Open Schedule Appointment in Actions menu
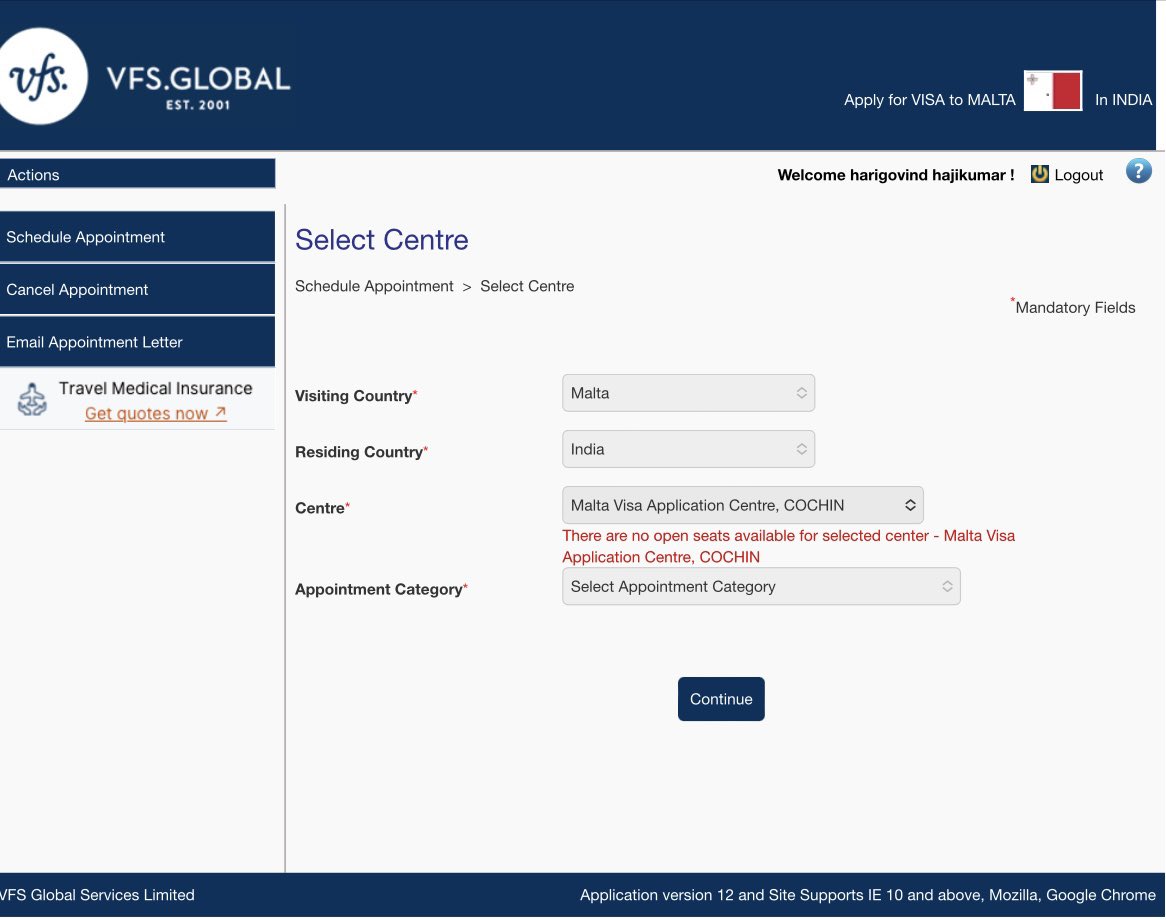1166x920 pixels. tap(138, 237)
